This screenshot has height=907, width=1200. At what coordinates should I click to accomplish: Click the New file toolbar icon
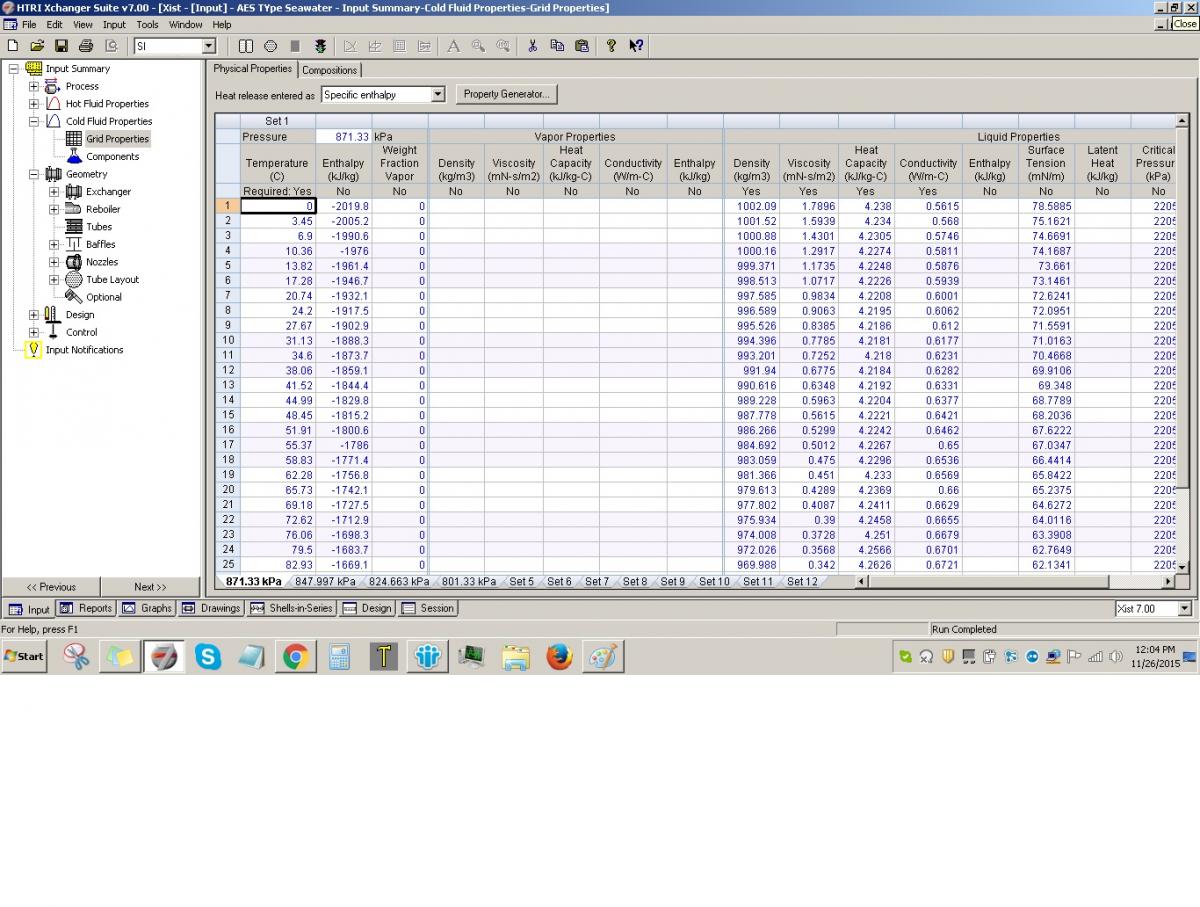[12, 46]
